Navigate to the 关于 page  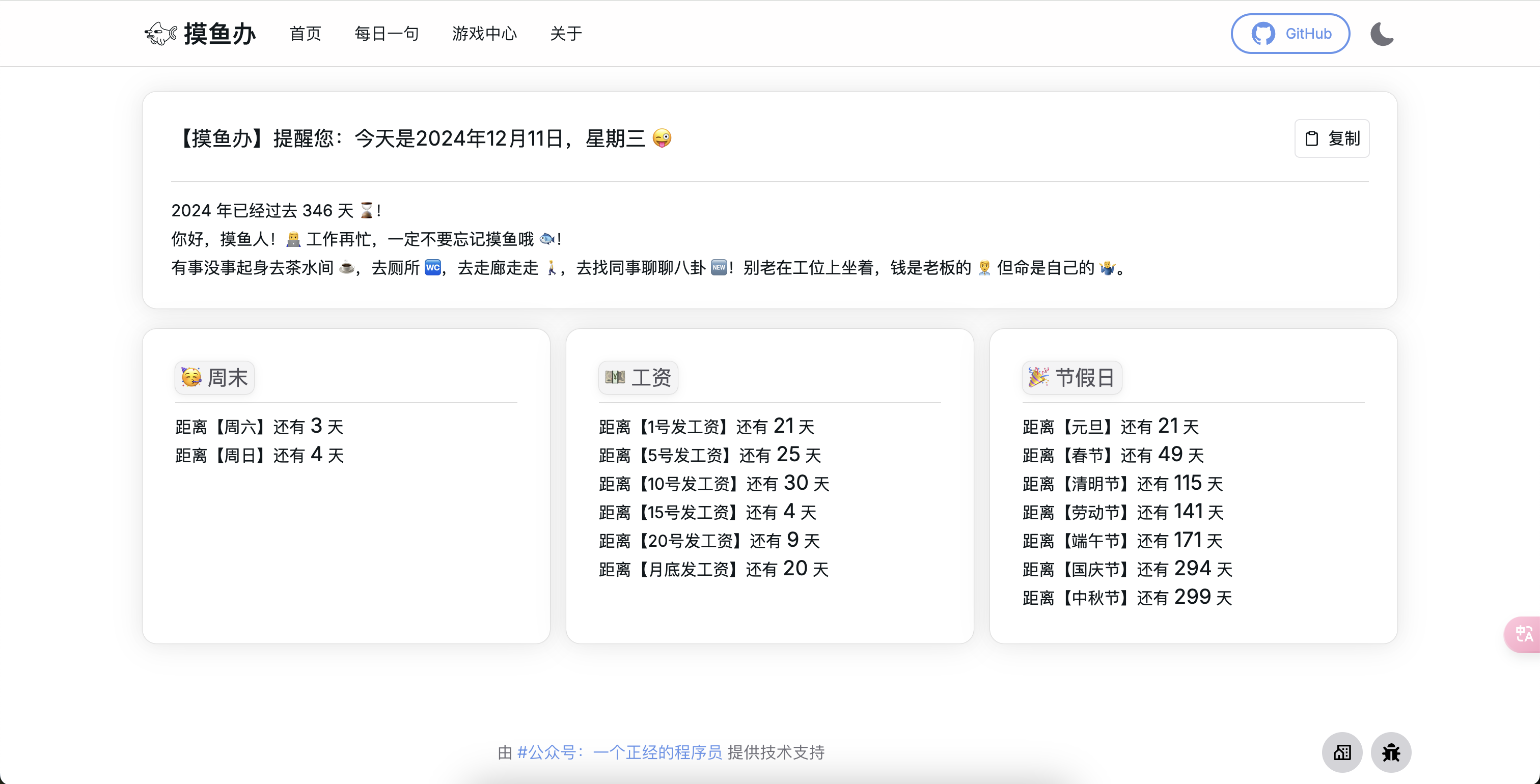point(566,34)
